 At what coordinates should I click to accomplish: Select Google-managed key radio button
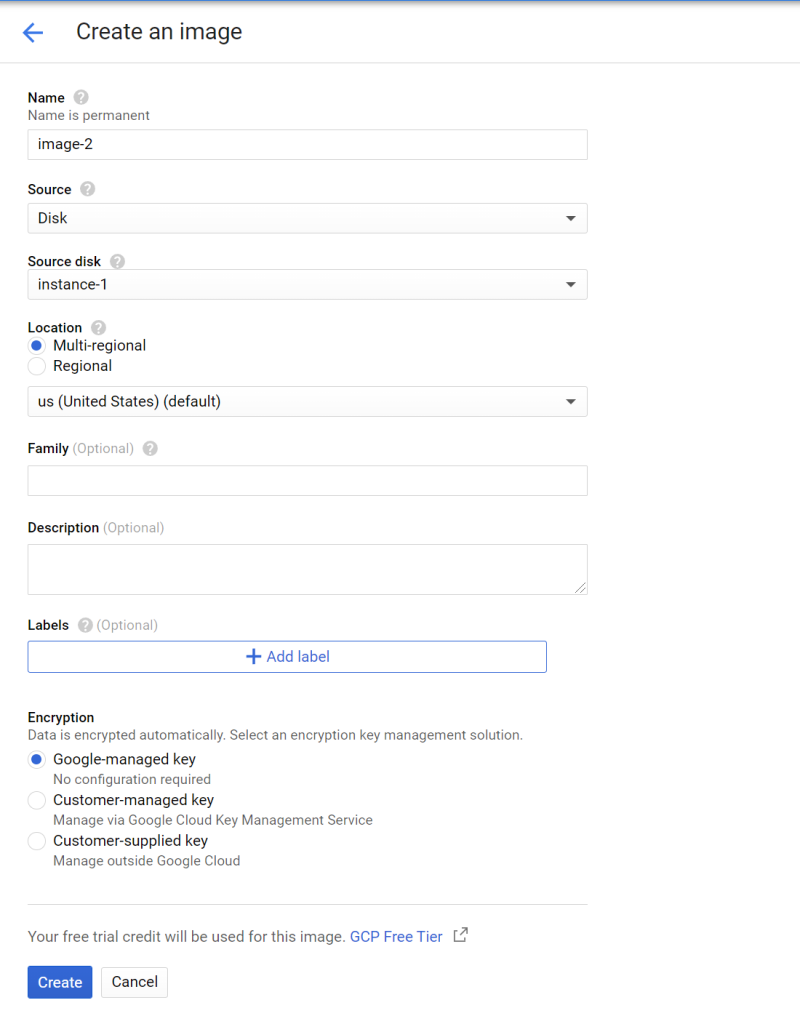point(37,759)
